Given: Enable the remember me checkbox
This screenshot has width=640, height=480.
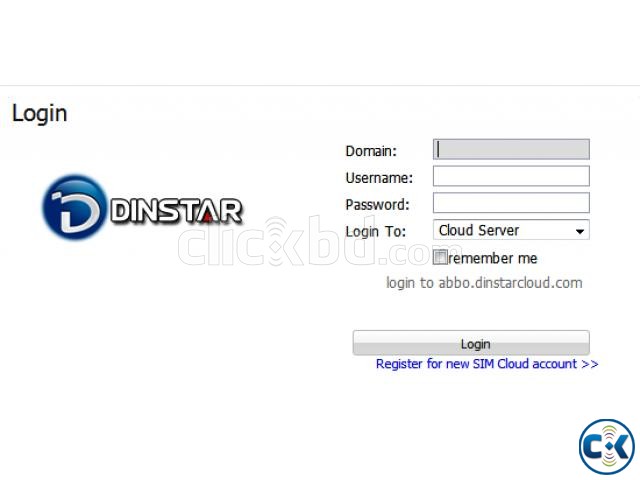Looking at the screenshot, I should tap(440, 258).
